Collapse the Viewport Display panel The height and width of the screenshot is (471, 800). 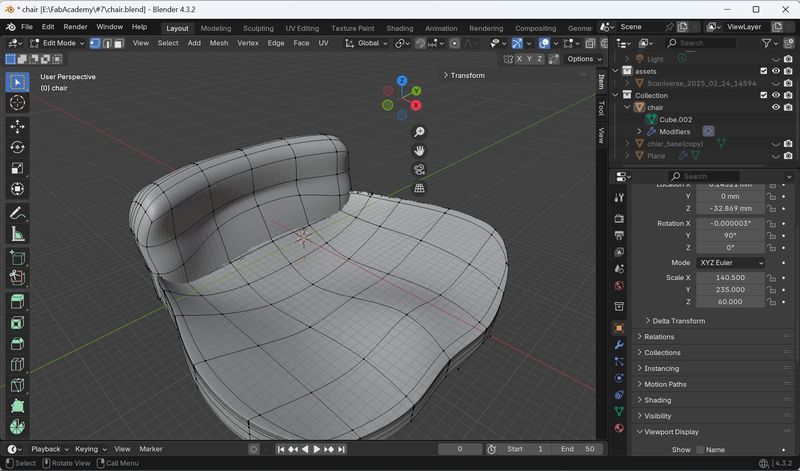click(668, 432)
